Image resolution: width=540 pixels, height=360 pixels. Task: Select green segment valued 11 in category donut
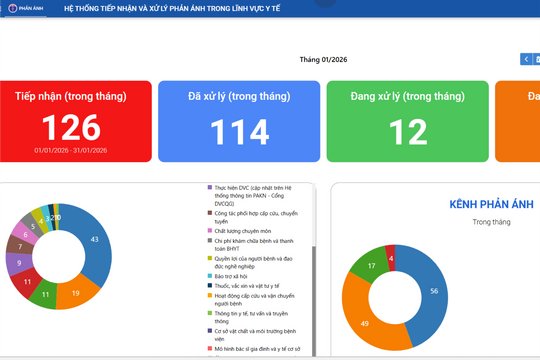pos(45,295)
